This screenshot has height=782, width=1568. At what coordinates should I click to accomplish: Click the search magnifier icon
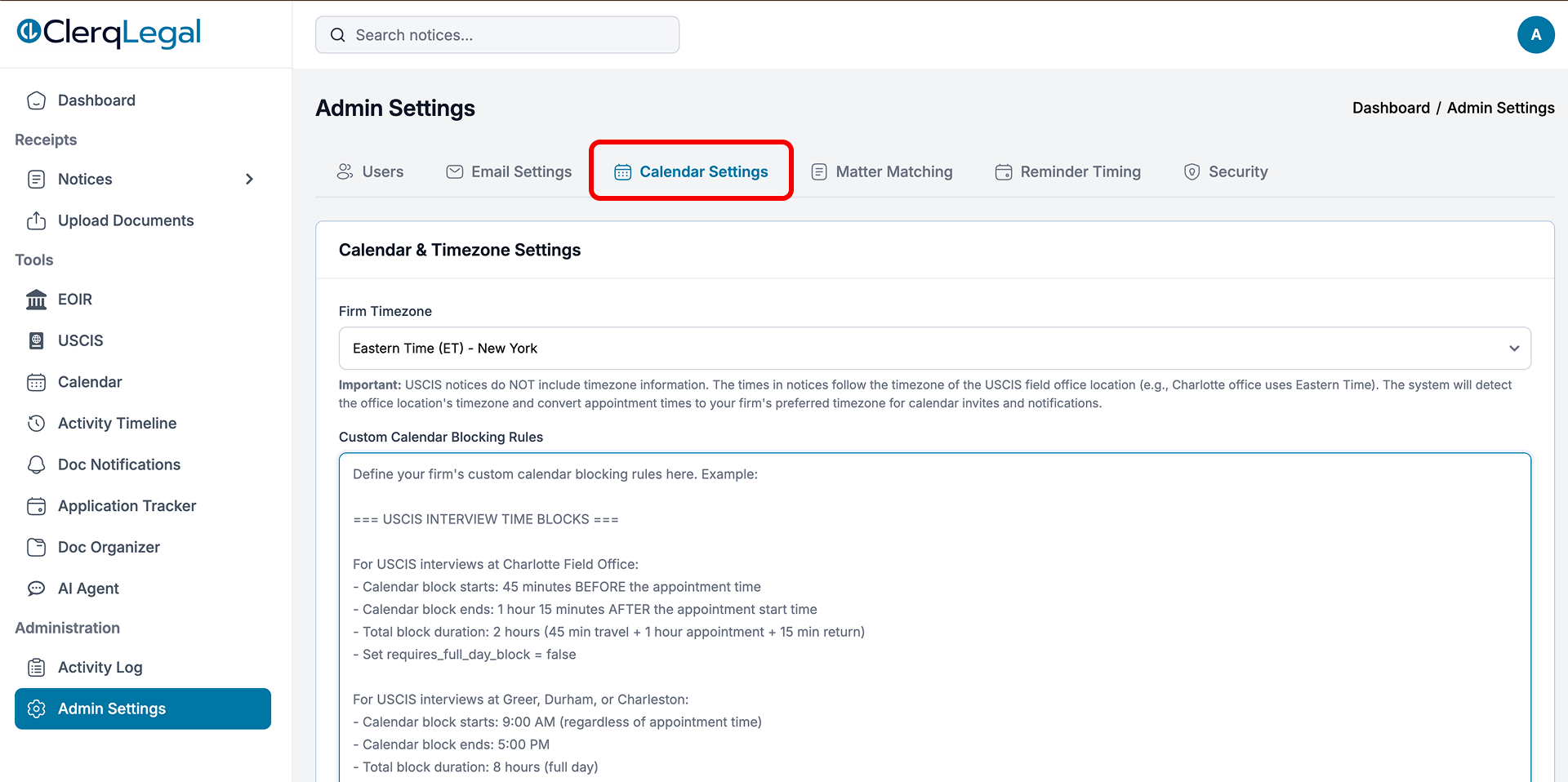tap(337, 35)
